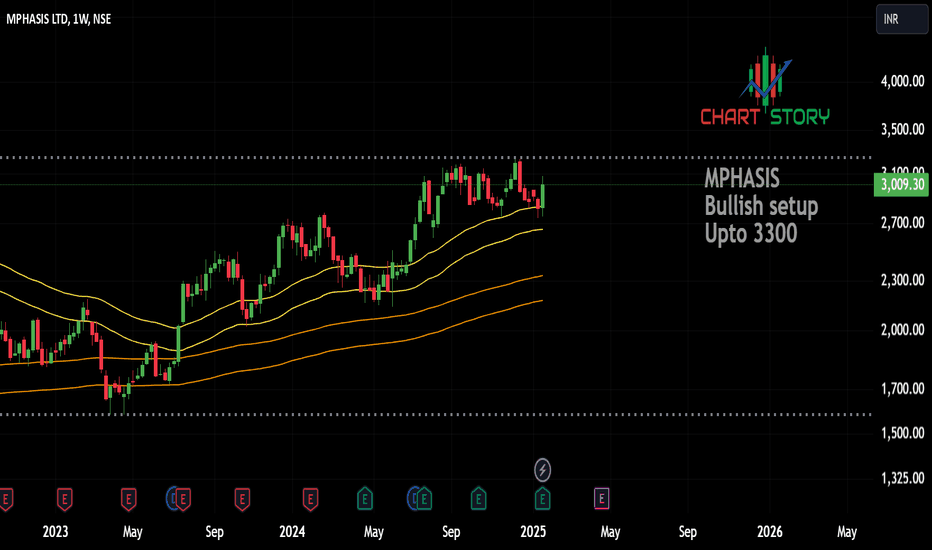Screen dimensions: 932x550
Task: Select the 'Bullish setup' annotation text
Action: tap(761, 206)
